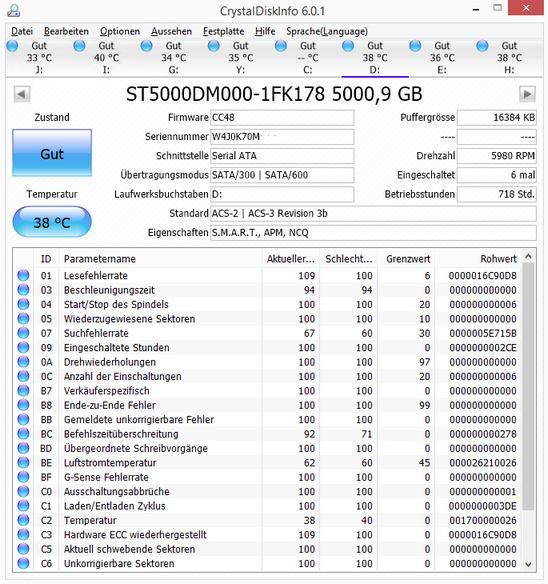Click status orb of Ausschaltungsabbrüche row

click(23, 491)
